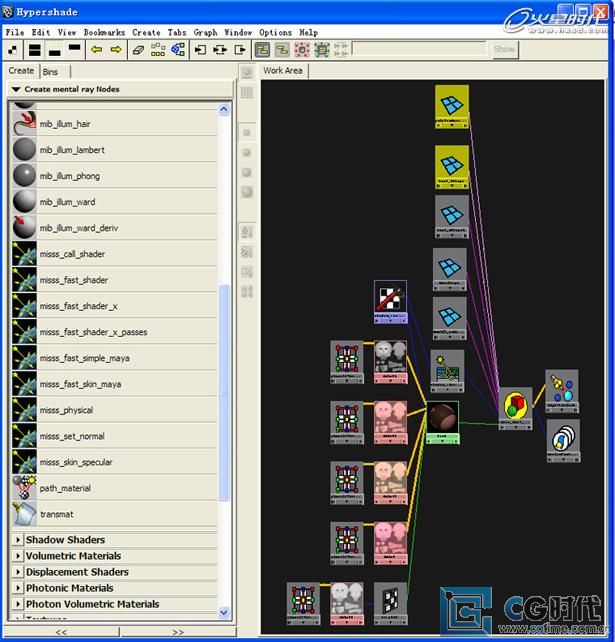Create a misss_fast_shader_x_passes node

[x=115, y=332]
